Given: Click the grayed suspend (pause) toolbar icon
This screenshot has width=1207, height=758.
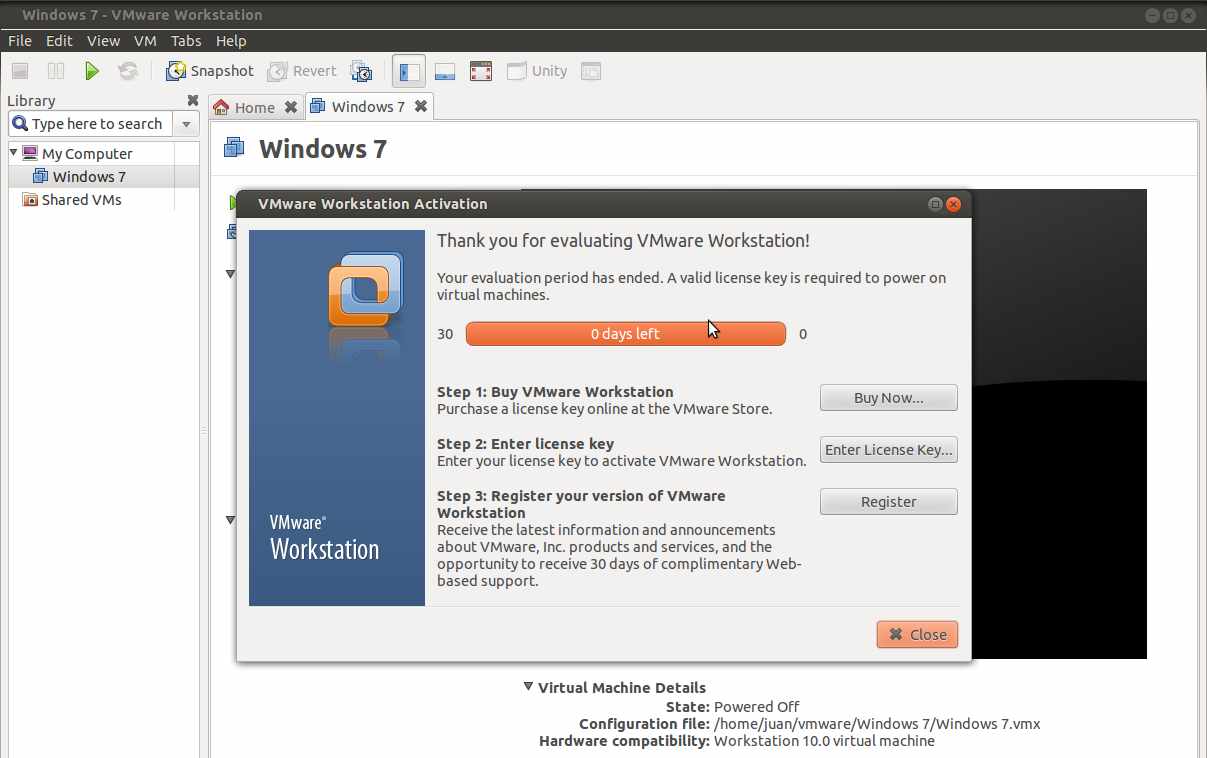Looking at the screenshot, I should click(56, 71).
